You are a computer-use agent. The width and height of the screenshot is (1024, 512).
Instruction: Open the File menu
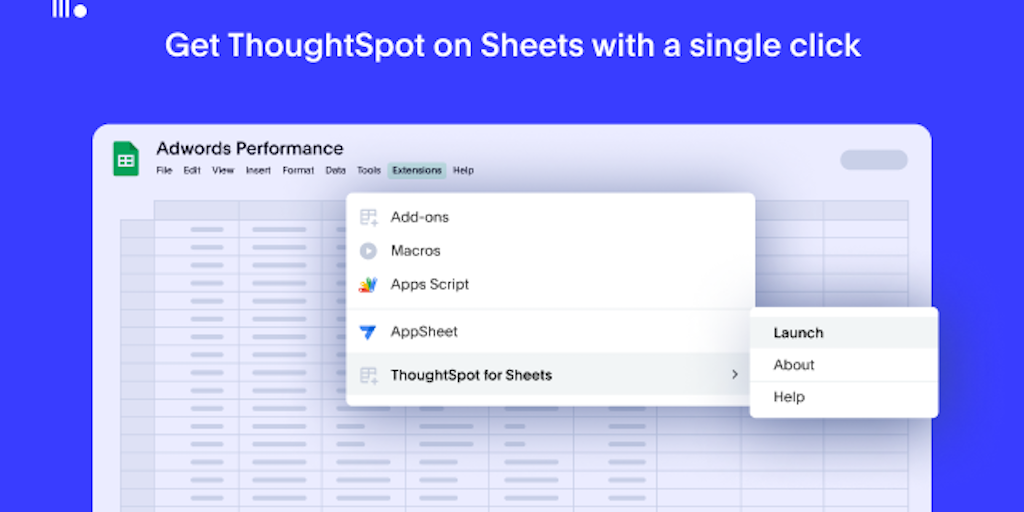tap(164, 170)
